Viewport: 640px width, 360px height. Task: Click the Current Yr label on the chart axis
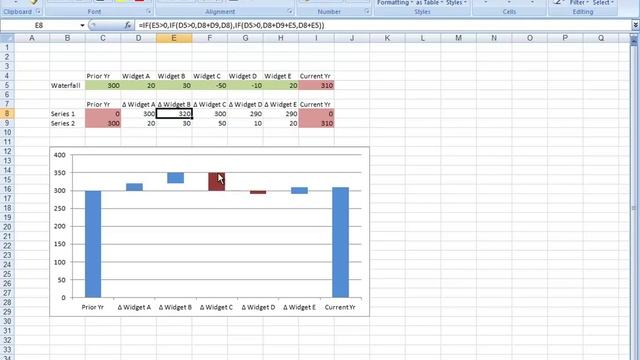point(340,307)
